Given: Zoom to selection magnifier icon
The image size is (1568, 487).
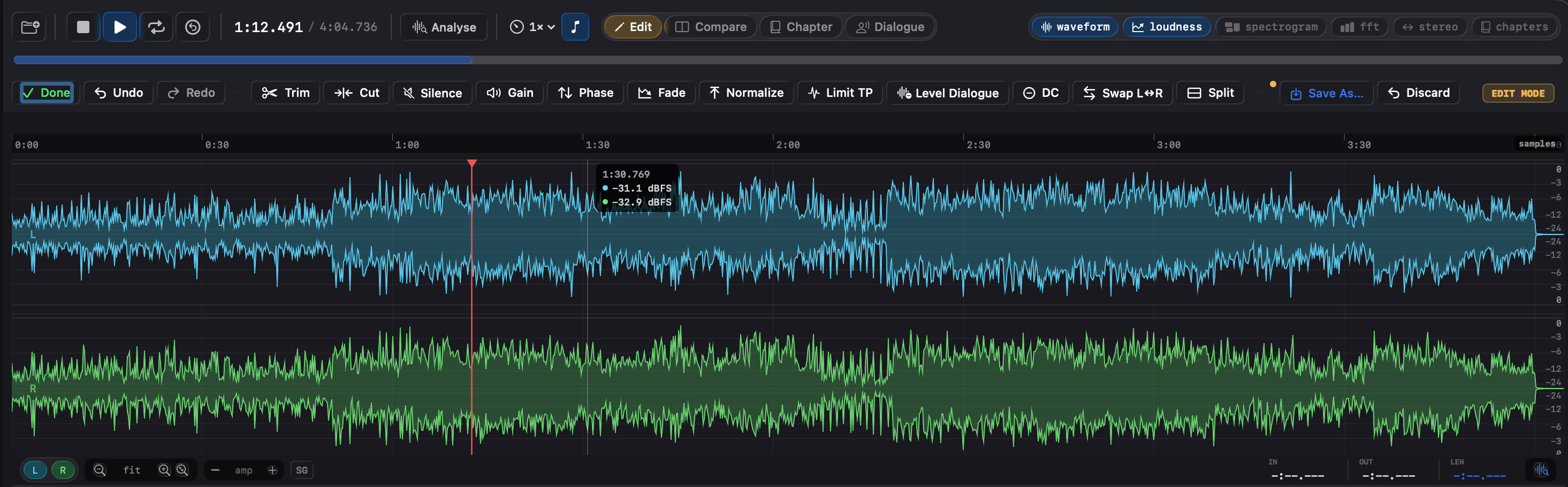Looking at the screenshot, I should pos(182,470).
